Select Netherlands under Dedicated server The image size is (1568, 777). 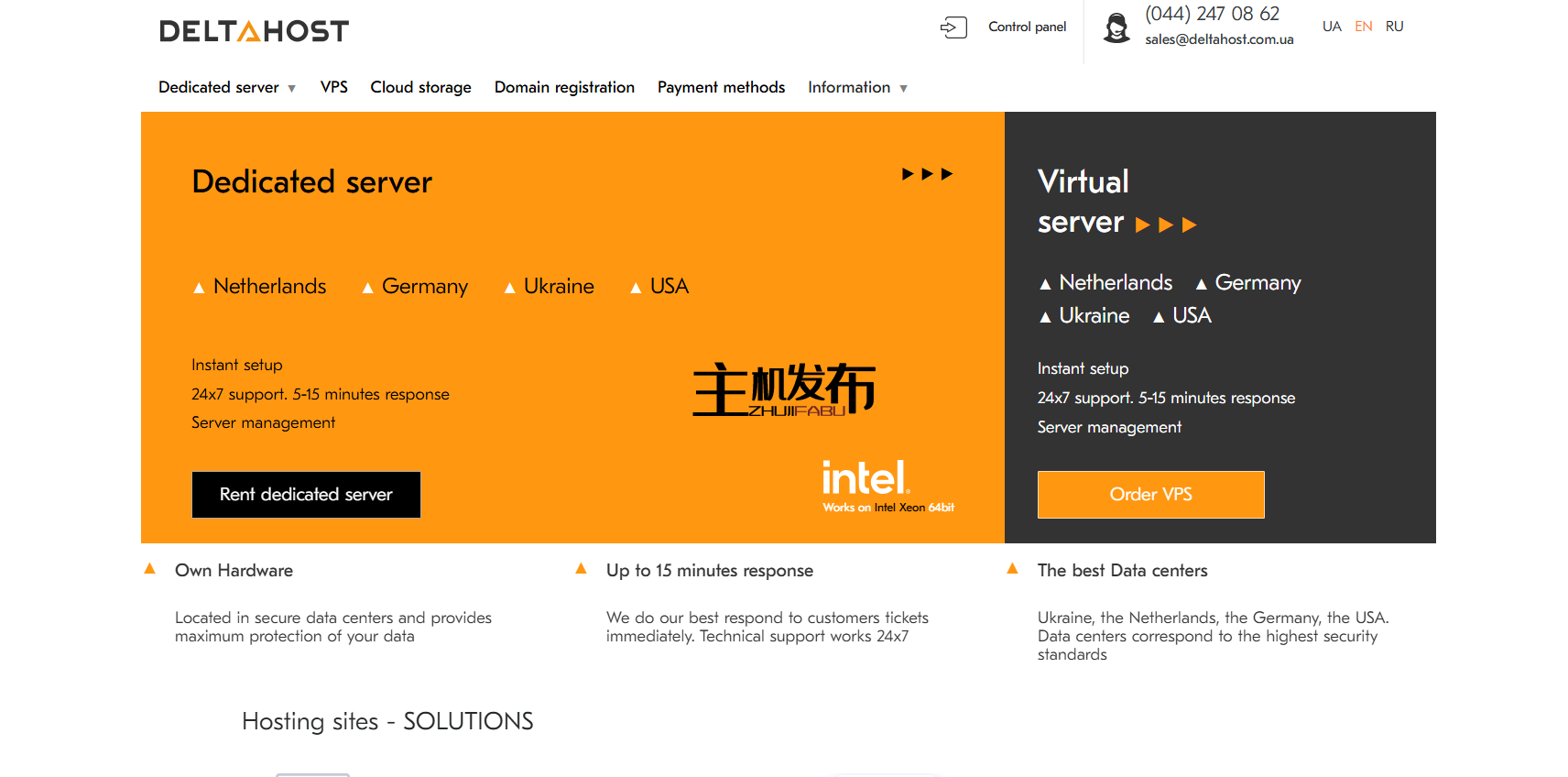click(x=269, y=287)
